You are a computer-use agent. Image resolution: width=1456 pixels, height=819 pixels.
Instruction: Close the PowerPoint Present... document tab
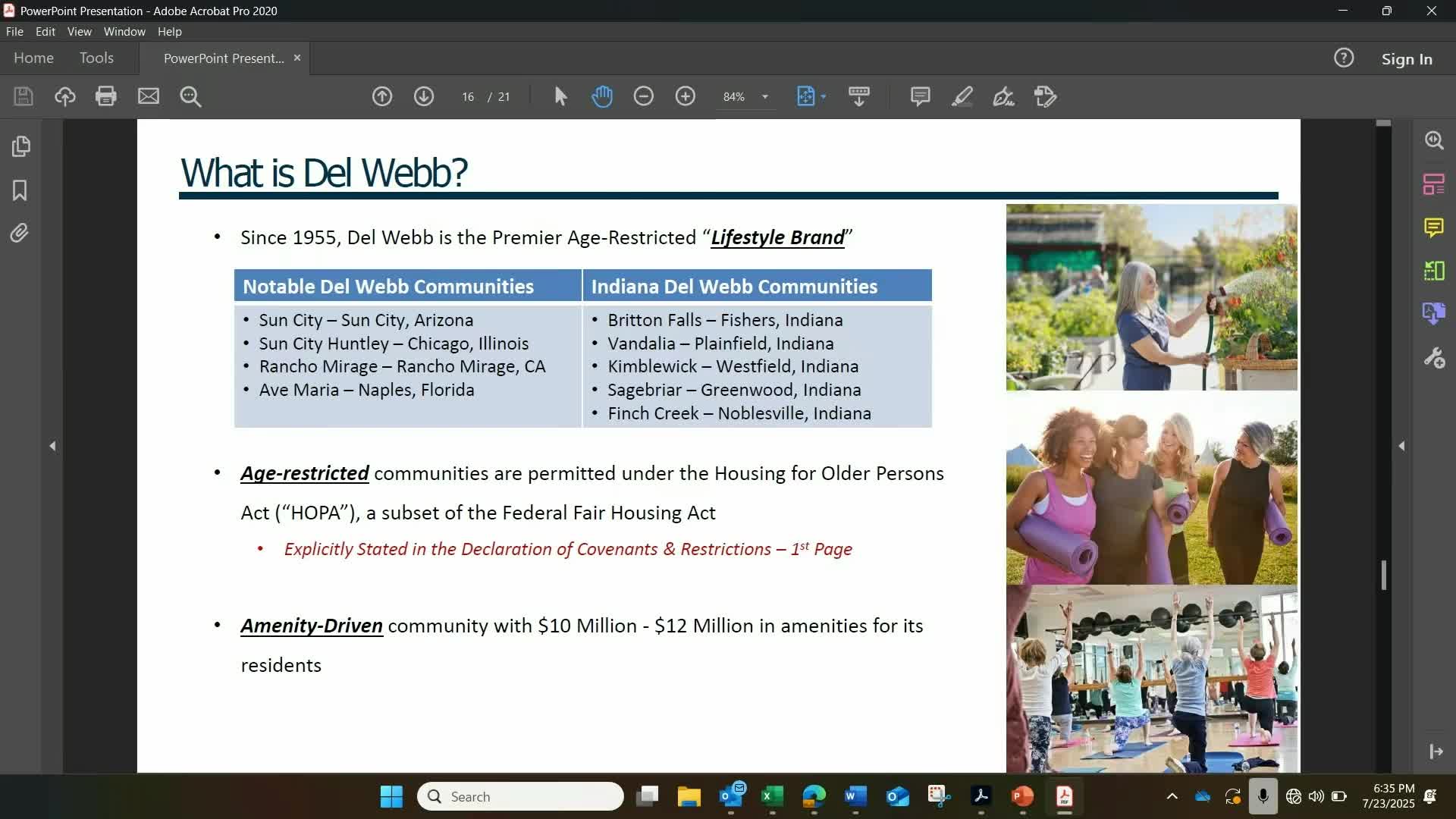pos(297,58)
